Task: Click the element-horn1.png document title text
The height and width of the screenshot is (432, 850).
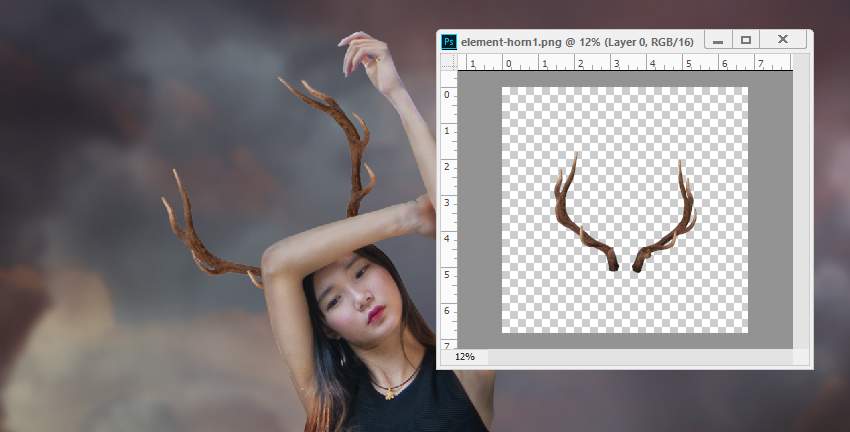Action: [577, 42]
